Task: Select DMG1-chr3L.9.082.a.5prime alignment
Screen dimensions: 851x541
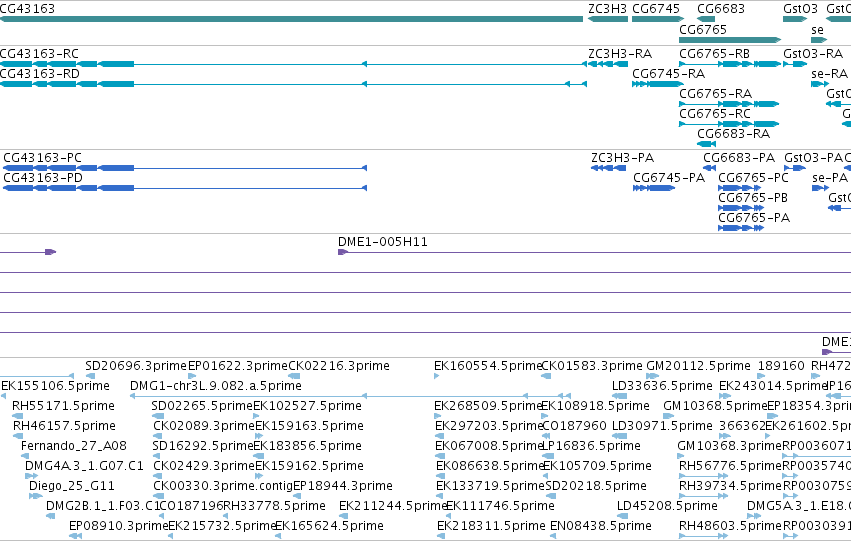Action: [x=350, y=396]
